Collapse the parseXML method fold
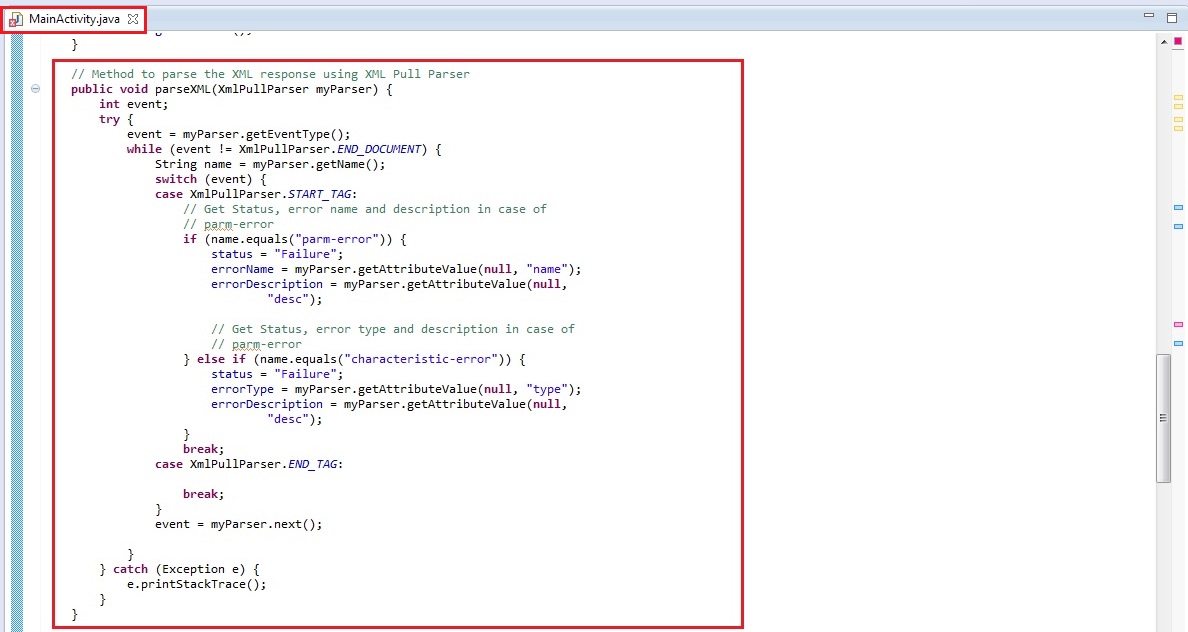This screenshot has width=1188, height=632. point(36,89)
